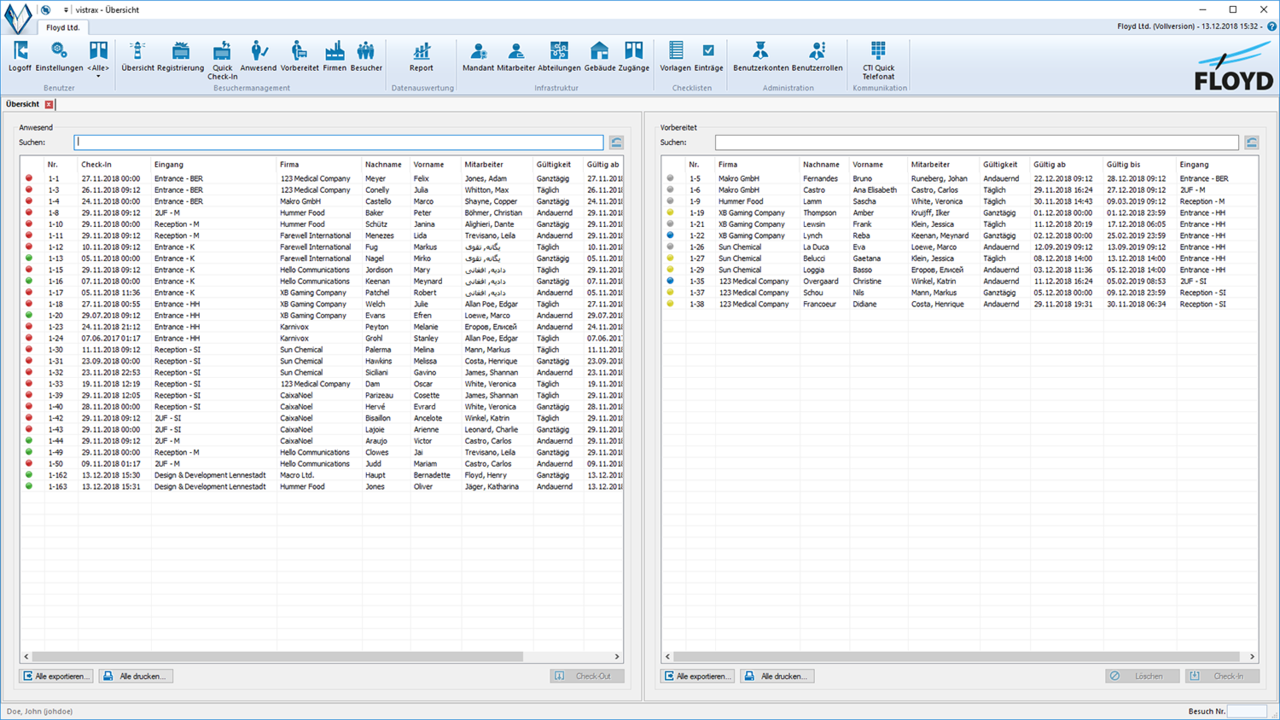Select the Floyd Ltd. ribbon tab
The width and height of the screenshot is (1280, 720).
[x=63, y=27]
